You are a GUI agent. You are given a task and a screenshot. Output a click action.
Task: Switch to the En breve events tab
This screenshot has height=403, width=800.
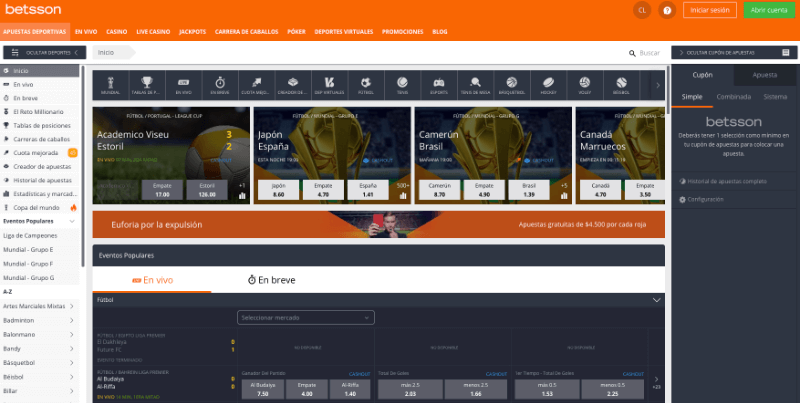pyautogui.click(x=271, y=280)
